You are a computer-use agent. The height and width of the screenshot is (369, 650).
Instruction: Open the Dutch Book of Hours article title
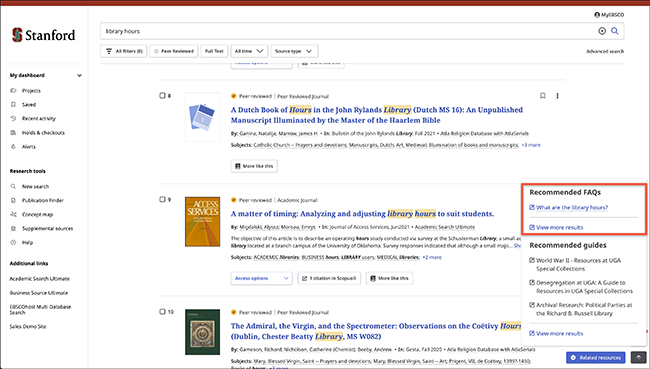pyautogui.click(x=376, y=115)
